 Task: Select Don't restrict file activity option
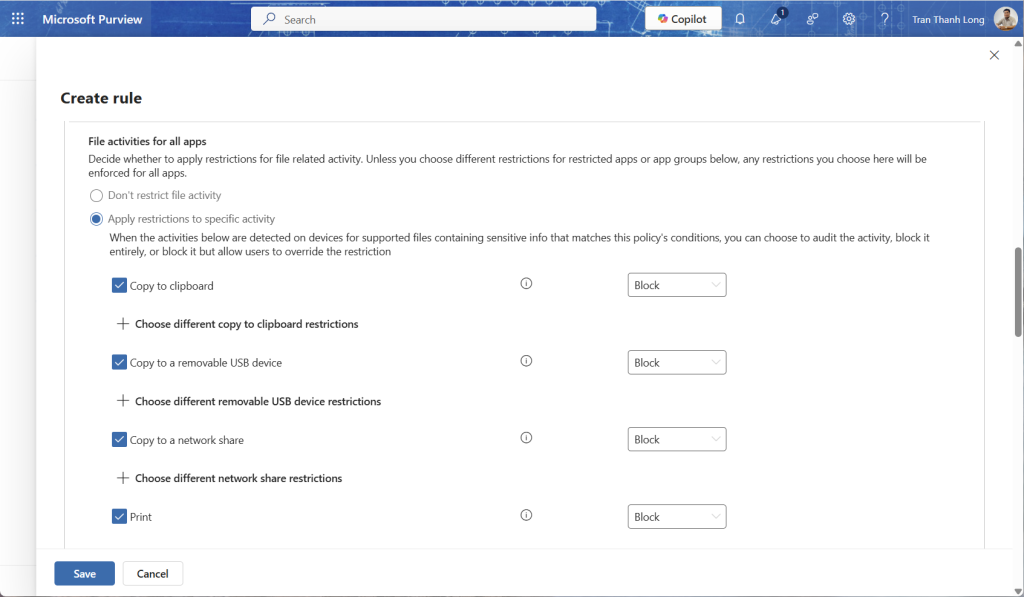tap(97, 196)
